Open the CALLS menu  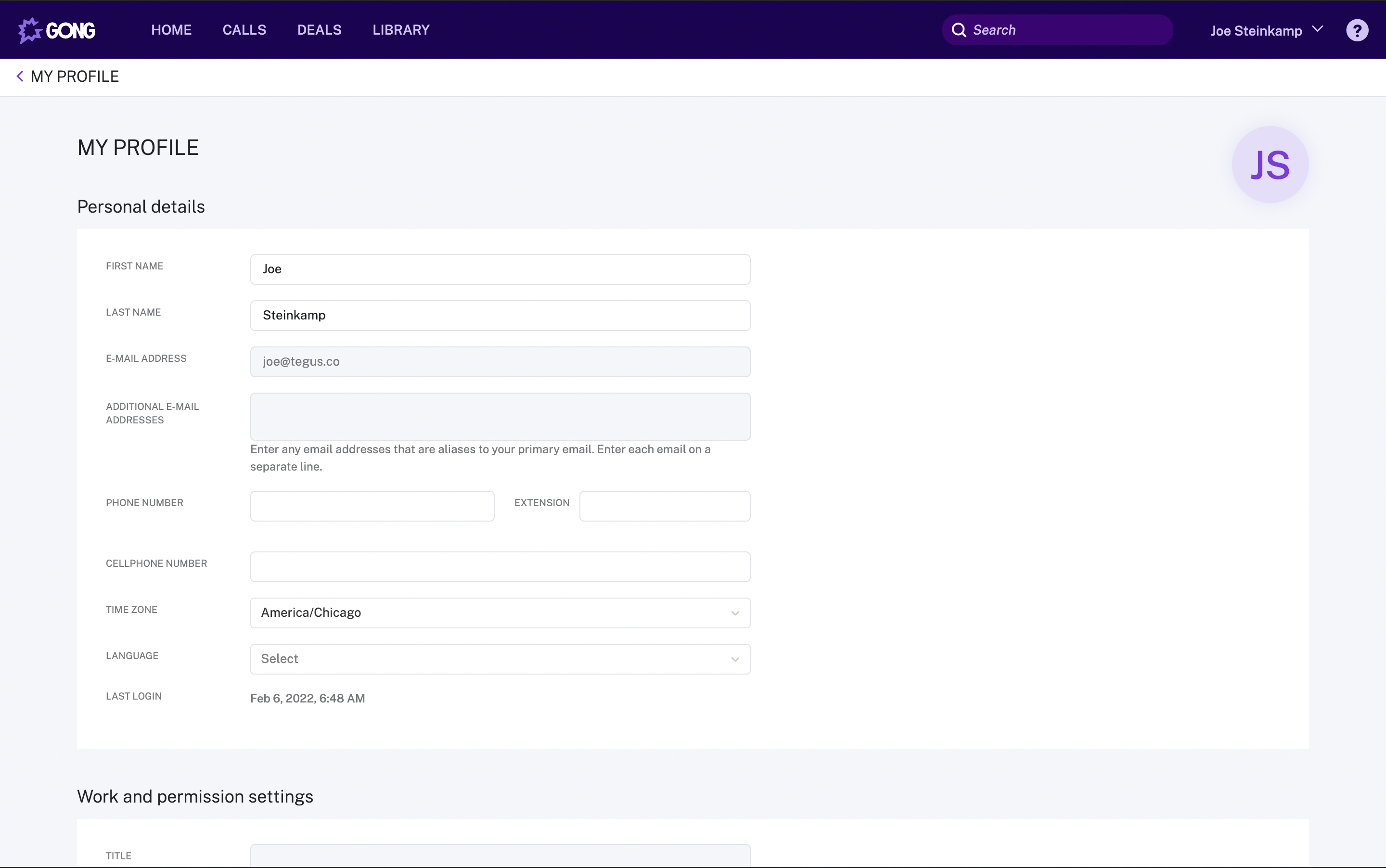[244, 30]
